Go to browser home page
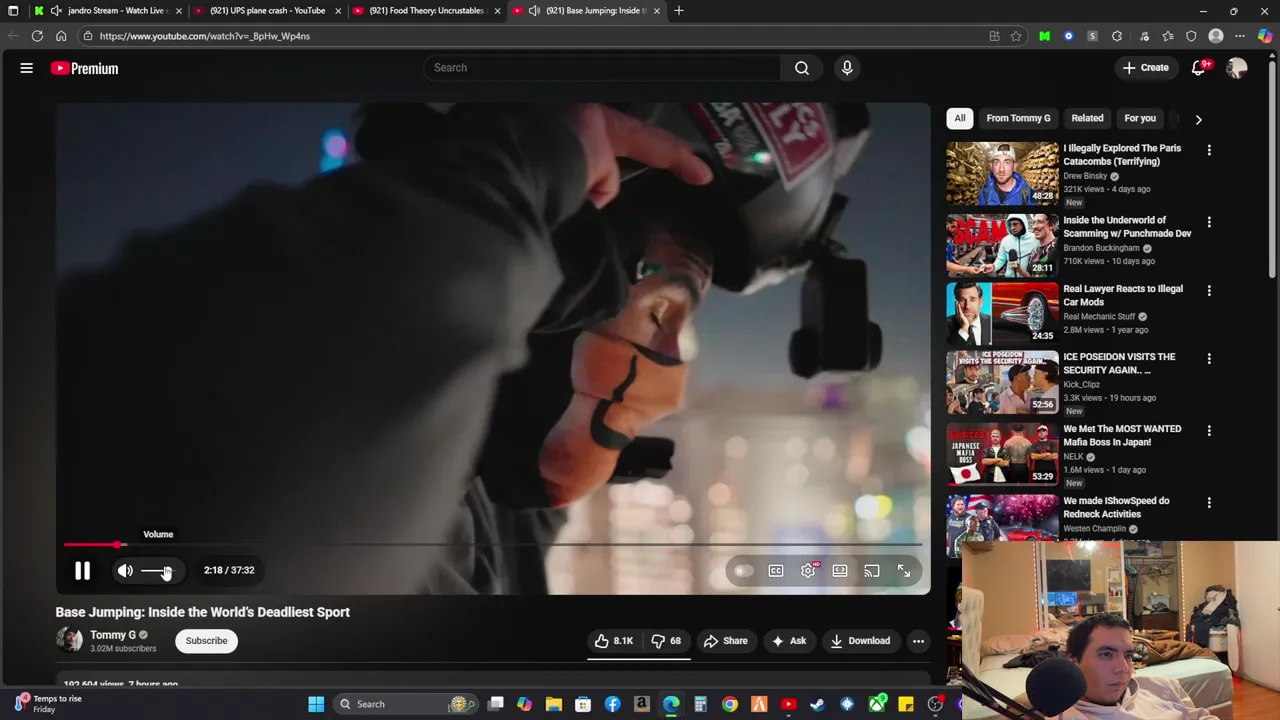This screenshot has height=720, width=1280. point(61,36)
